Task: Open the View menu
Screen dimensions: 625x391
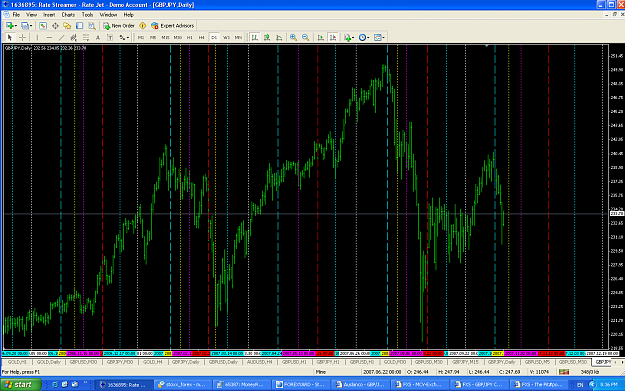Action: 31,15
